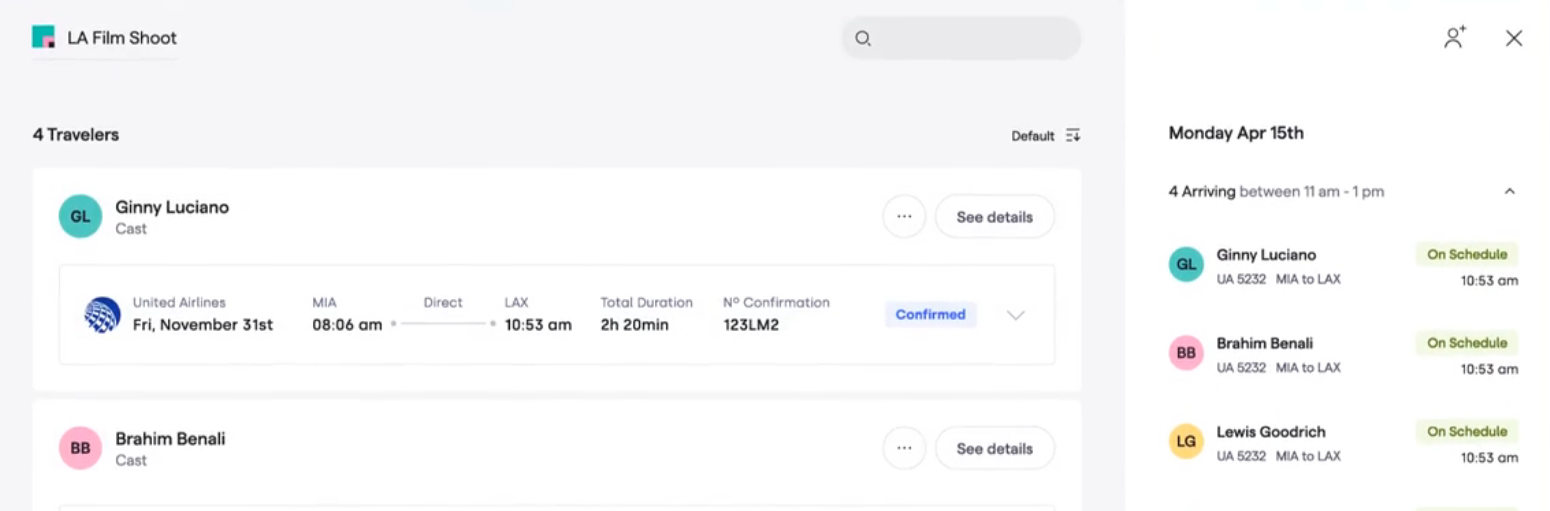Select Brahim Benali in arrivals panel
The image size is (1550, 511).
point(1265,344)
